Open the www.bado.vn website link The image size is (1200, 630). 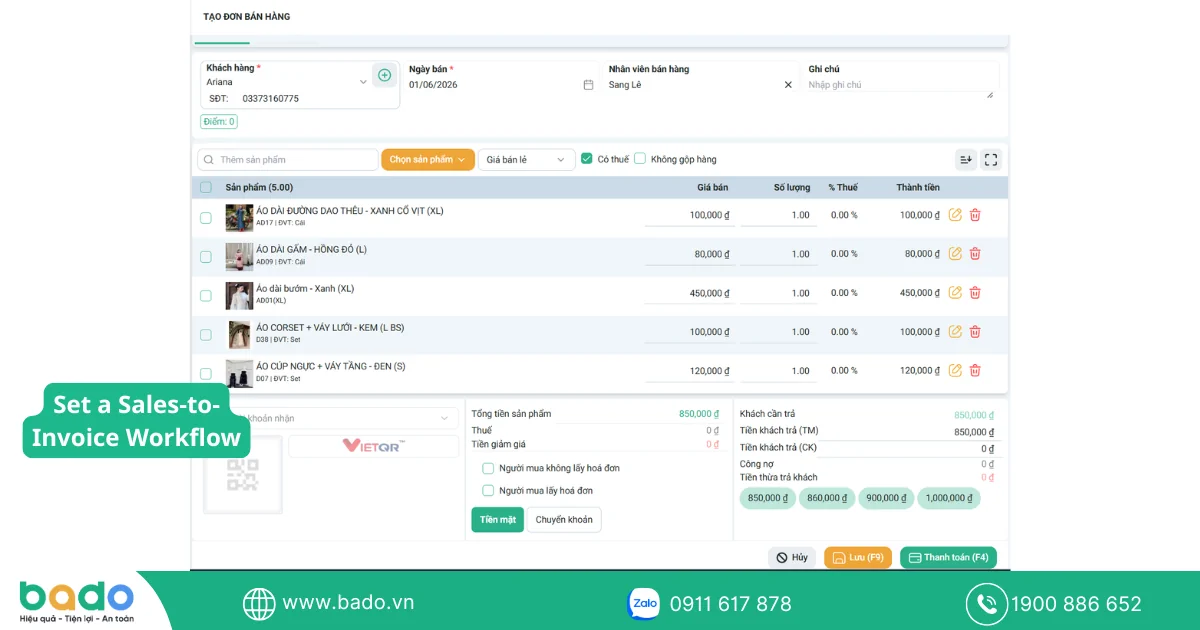point(347,603)
